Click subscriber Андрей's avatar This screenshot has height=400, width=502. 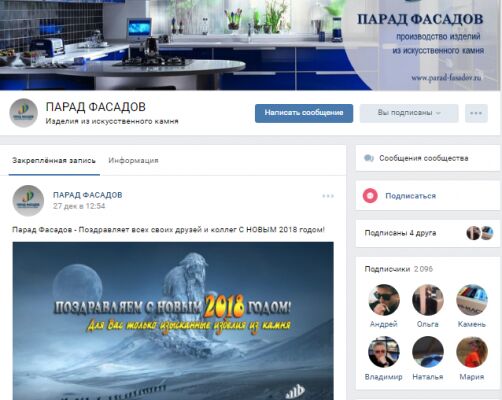tap(384, 300)
